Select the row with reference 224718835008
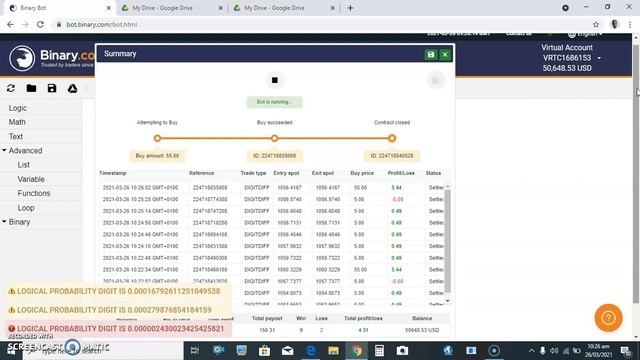This screenshot has width=640, height=360. pos(272,188)
